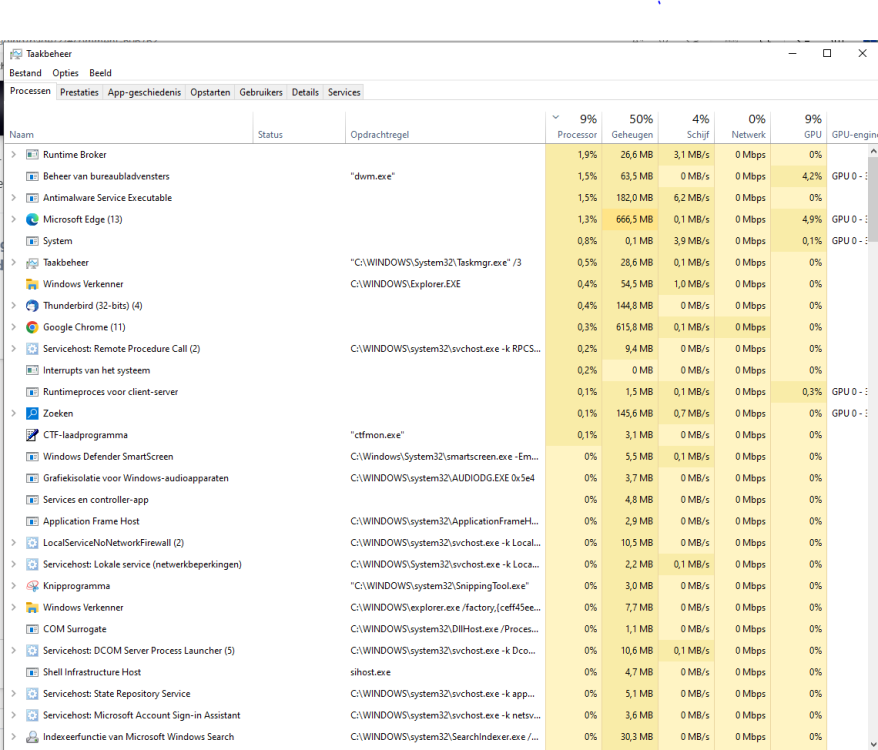Switch to the Prestaties tab
Screen dimensions: 878x750
coord(79,92)
